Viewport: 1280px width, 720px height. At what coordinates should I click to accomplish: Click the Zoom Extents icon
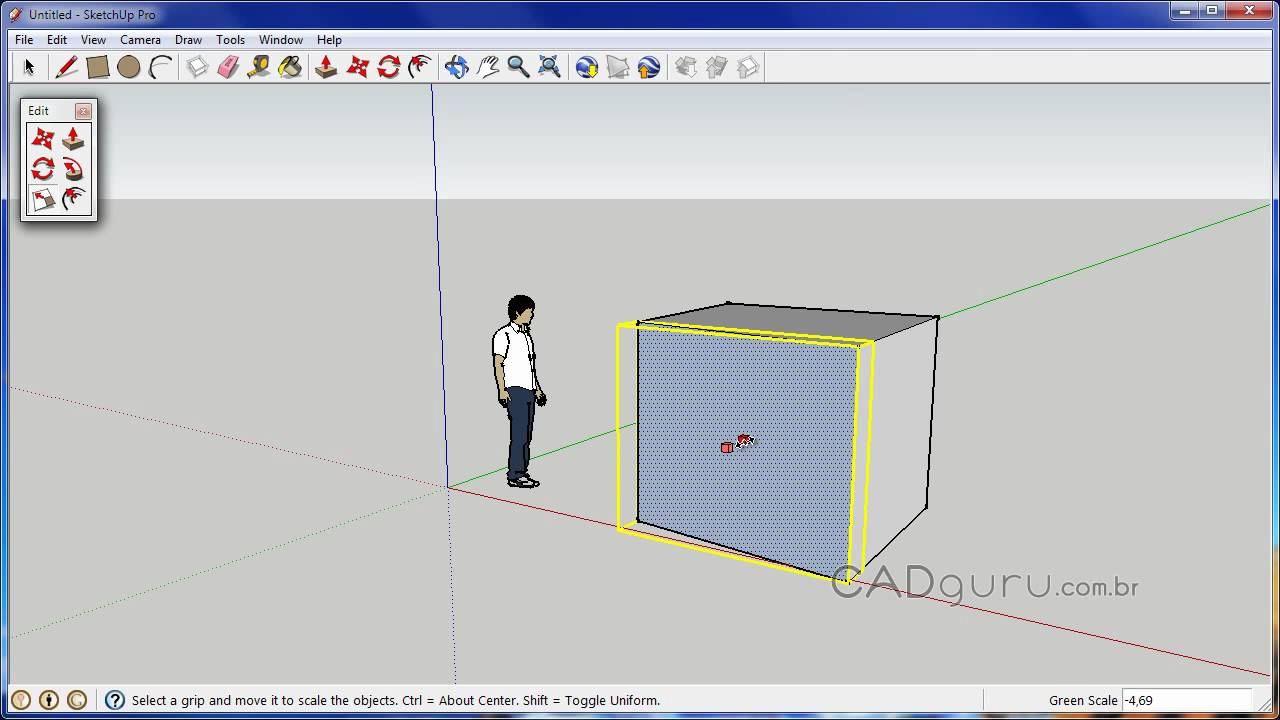(x=549, y=67)
